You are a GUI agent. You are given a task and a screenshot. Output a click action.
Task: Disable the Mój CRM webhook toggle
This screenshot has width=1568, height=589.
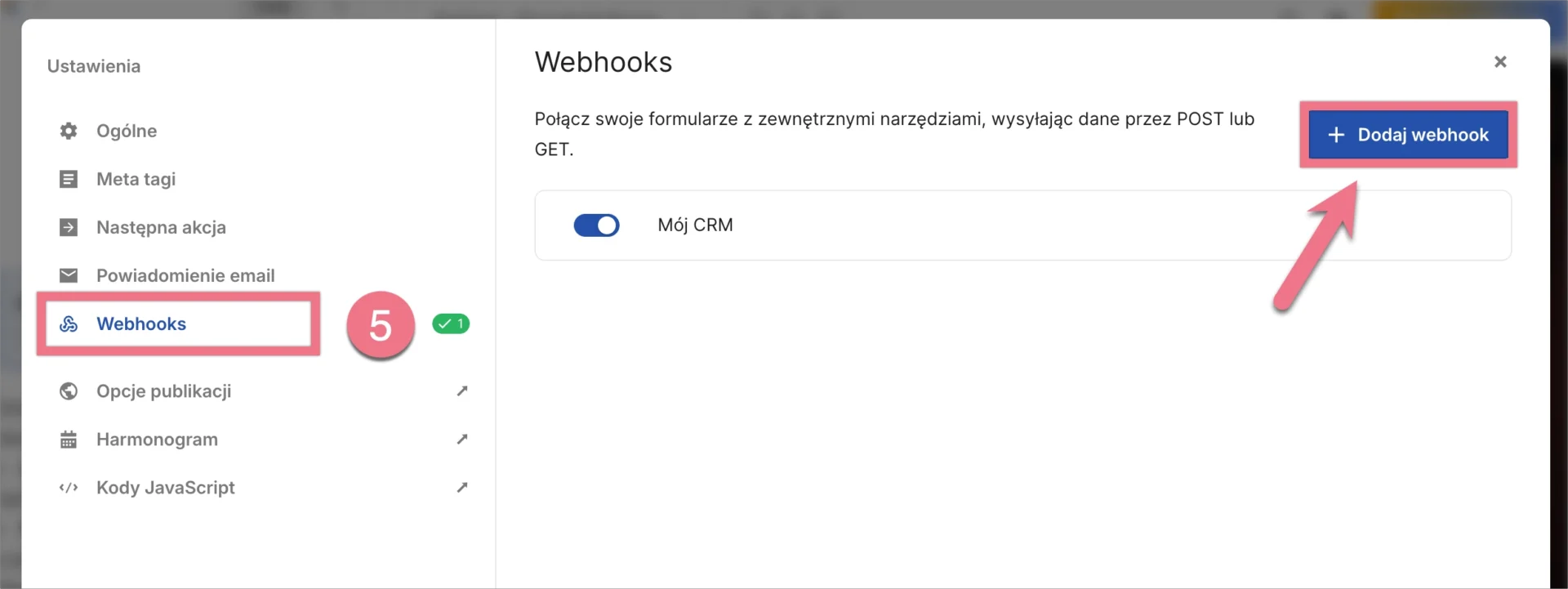coord(597,225)
